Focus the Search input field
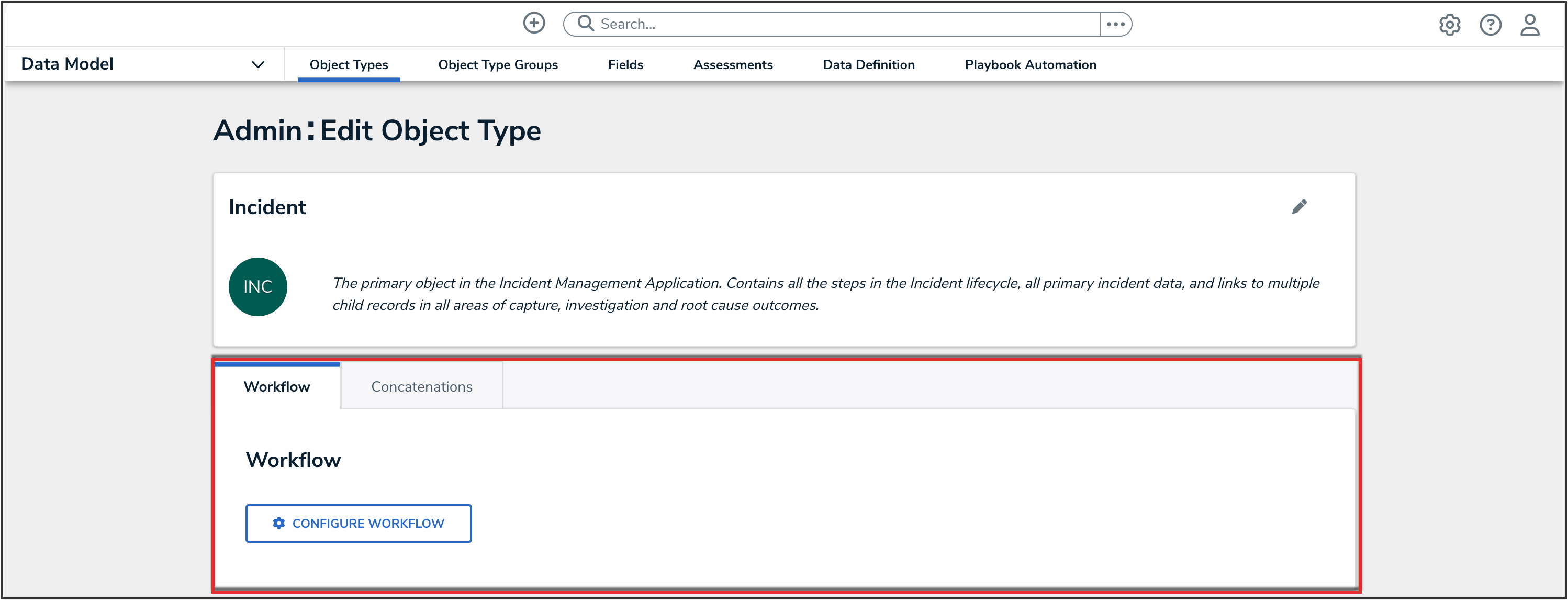Viewport: 1568px width, 600px height. tap(846, 24)
